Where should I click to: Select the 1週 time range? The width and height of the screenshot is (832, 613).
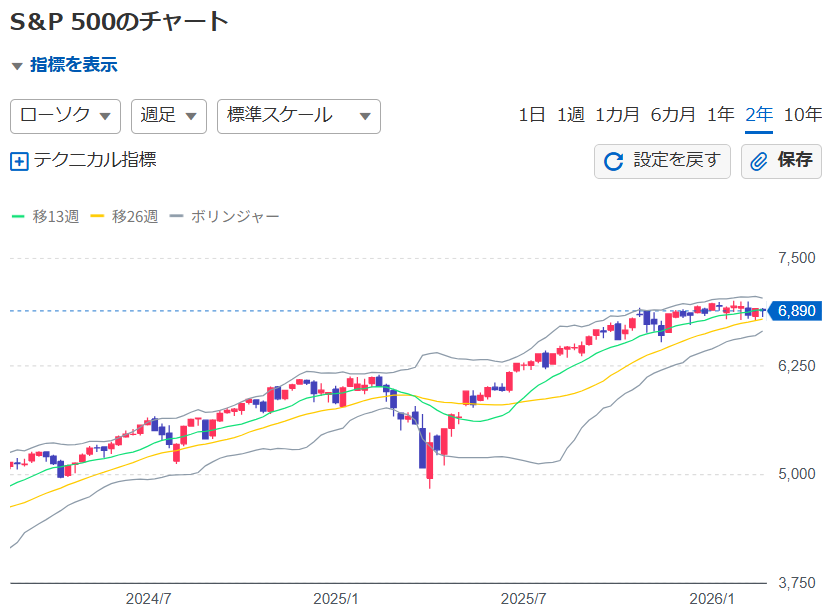tap(570, 115)
